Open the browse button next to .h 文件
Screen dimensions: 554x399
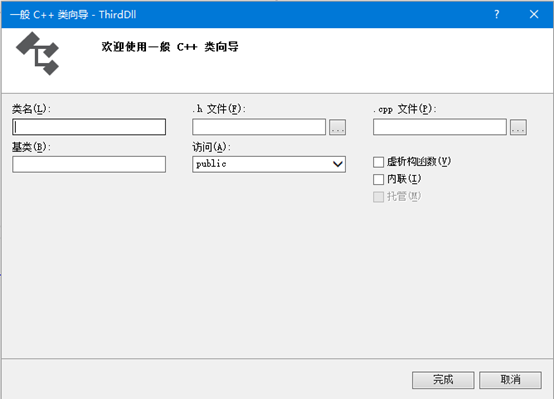[337, 127]
